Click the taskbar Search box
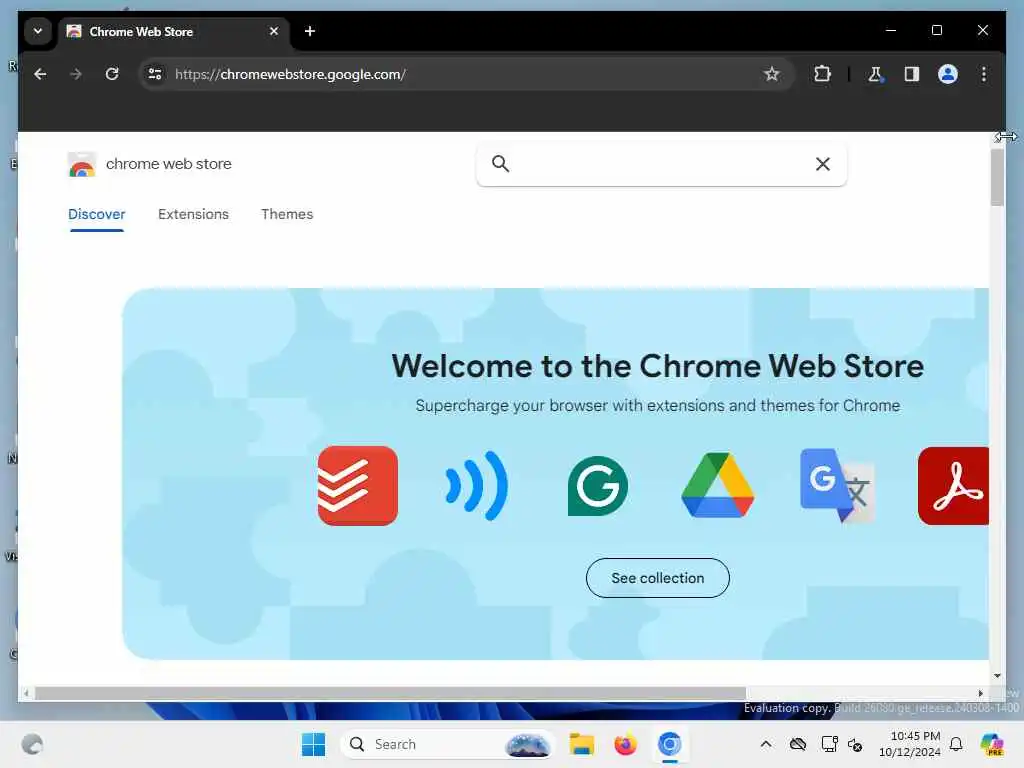Screen dimensions: 1024x768 coord(447,744)
